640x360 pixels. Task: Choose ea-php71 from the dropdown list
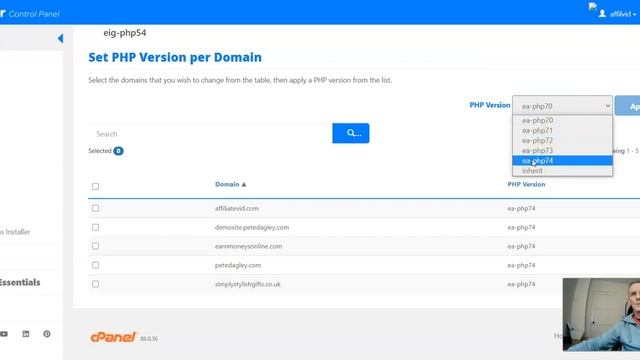pos(562,131)
